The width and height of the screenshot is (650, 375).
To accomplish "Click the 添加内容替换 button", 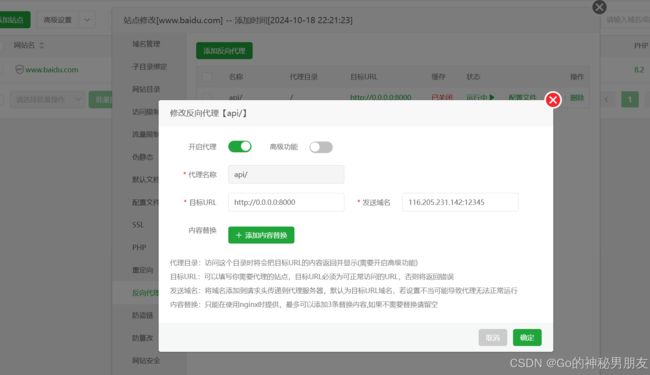I will (261, 235).
